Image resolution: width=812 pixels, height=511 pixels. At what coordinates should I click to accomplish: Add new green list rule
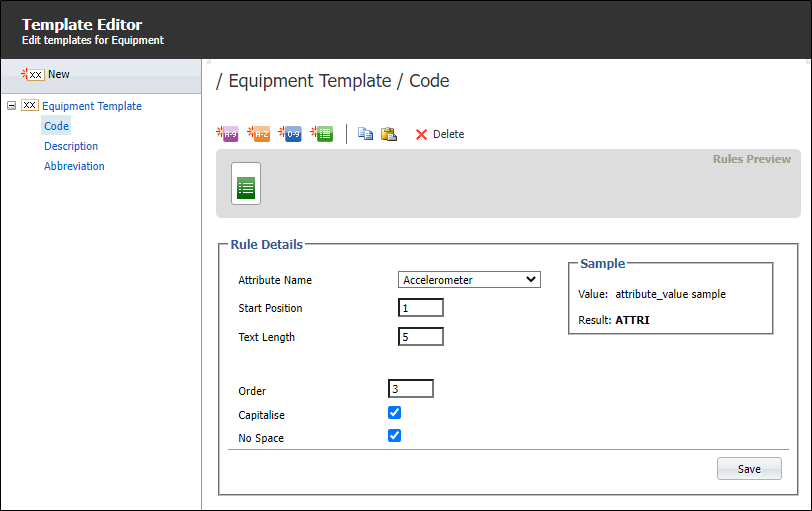(x=322, y=134)
